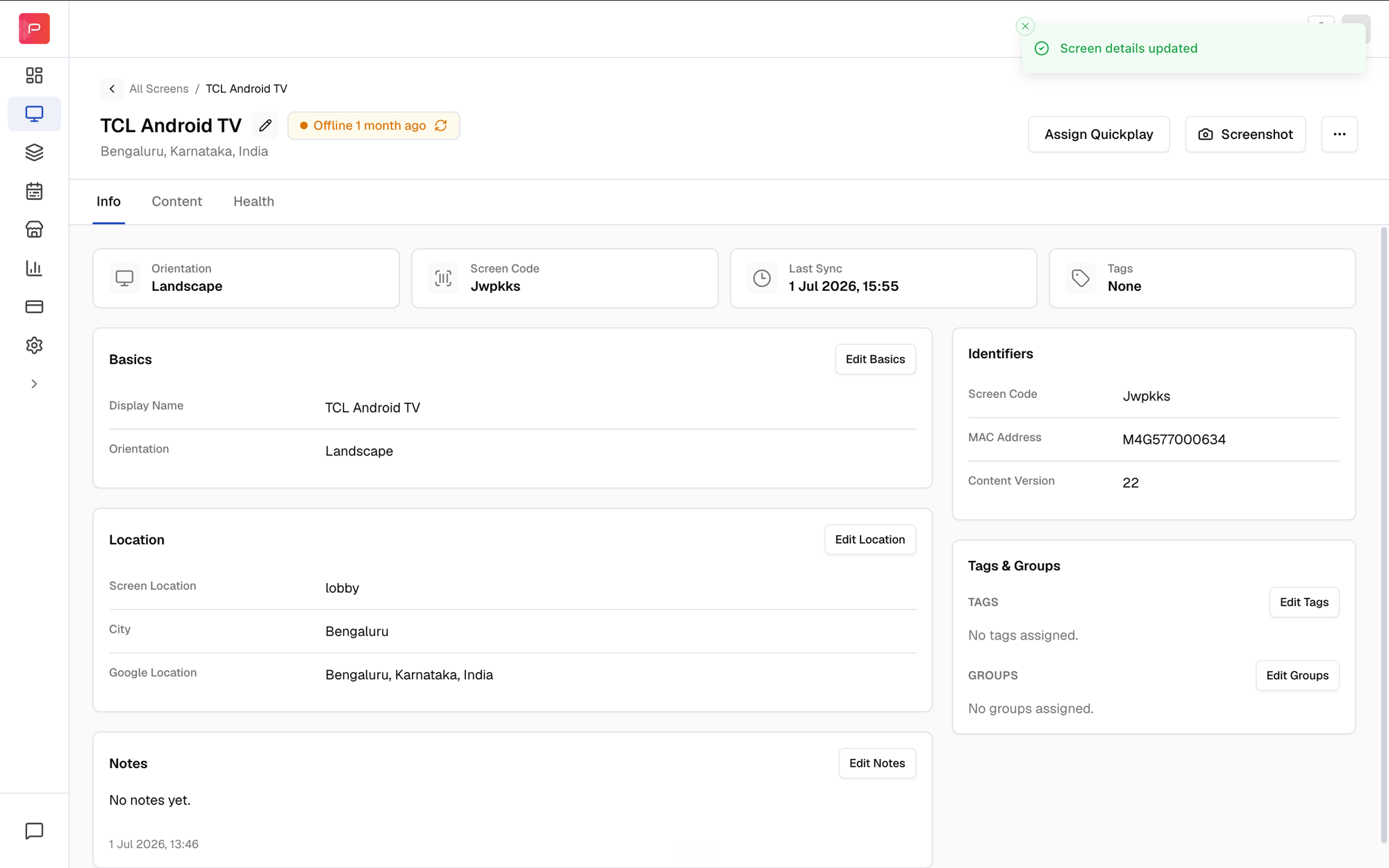Click the page vertical scrollbar

tap(1383, 535)
